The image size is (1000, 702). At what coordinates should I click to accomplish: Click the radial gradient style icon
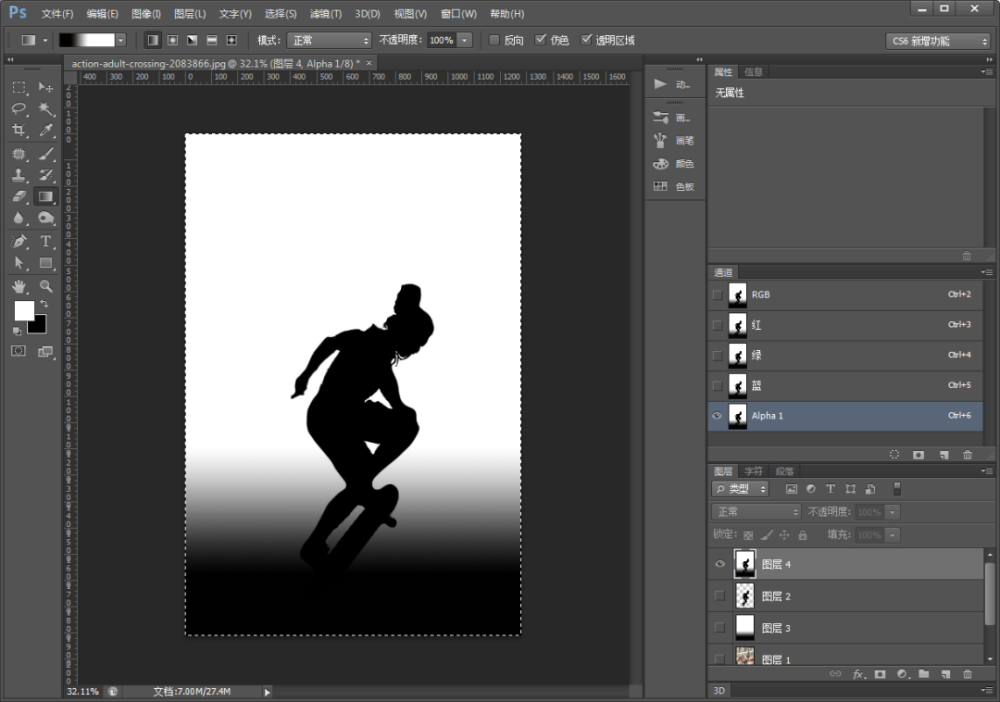(x=172, y=40)
